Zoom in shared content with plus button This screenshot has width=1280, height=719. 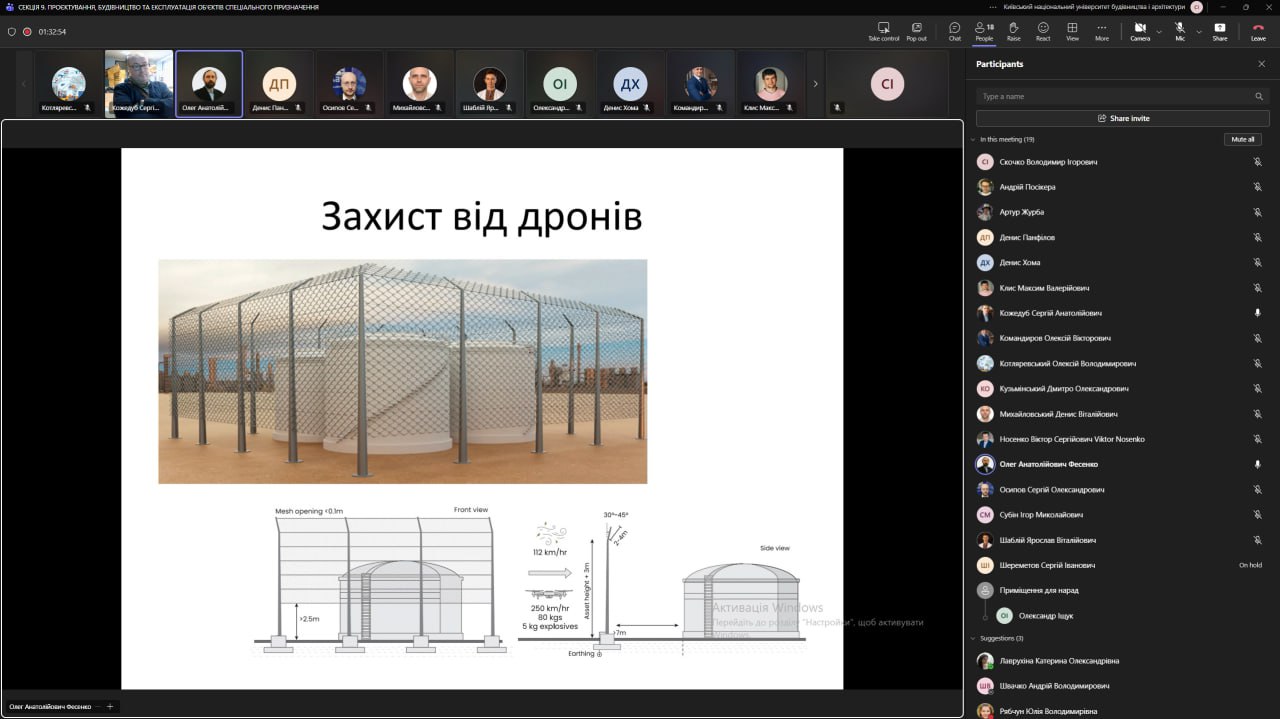pos(110,707)
